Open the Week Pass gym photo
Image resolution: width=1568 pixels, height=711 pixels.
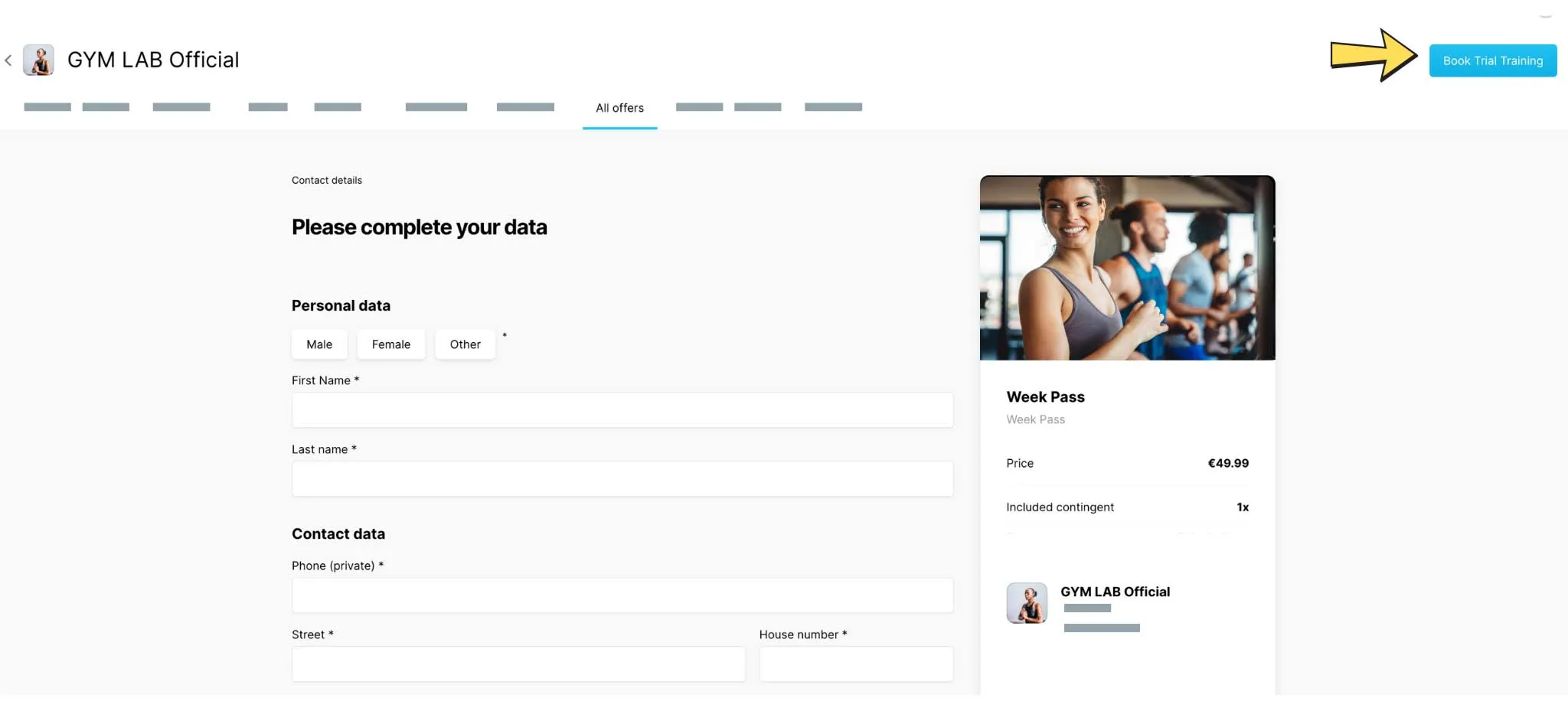(x=1127, y=268)
